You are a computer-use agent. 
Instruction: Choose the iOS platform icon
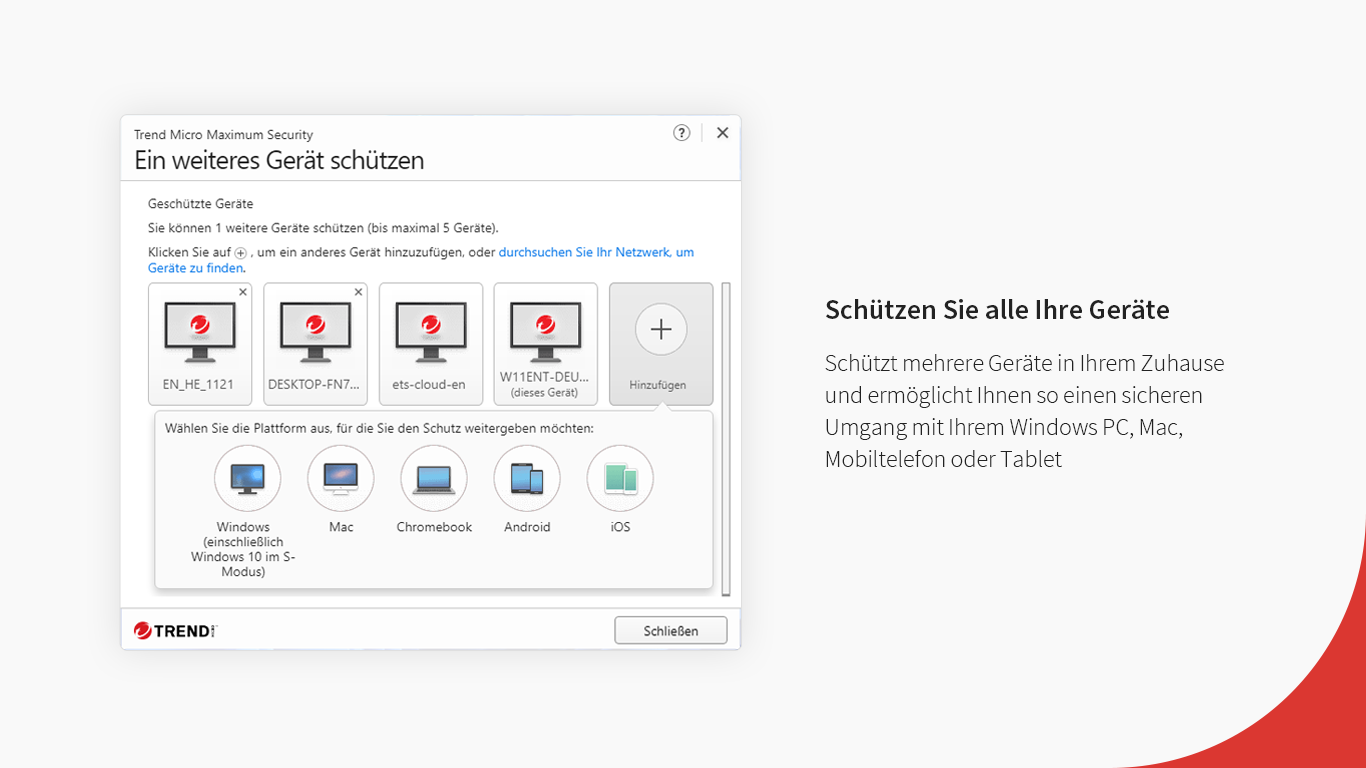(620, 478)
